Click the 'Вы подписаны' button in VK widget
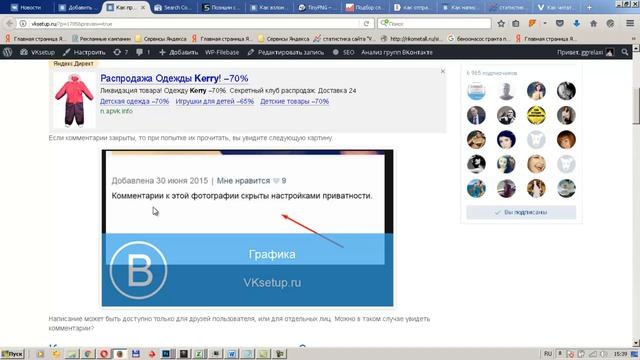640x360 pixels. [521, 212]
